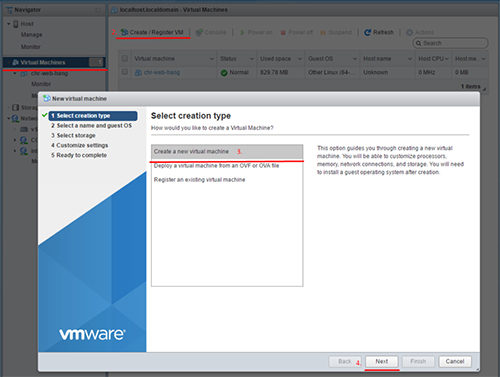Cancel the New virtual machine wizard

point(455,361)
